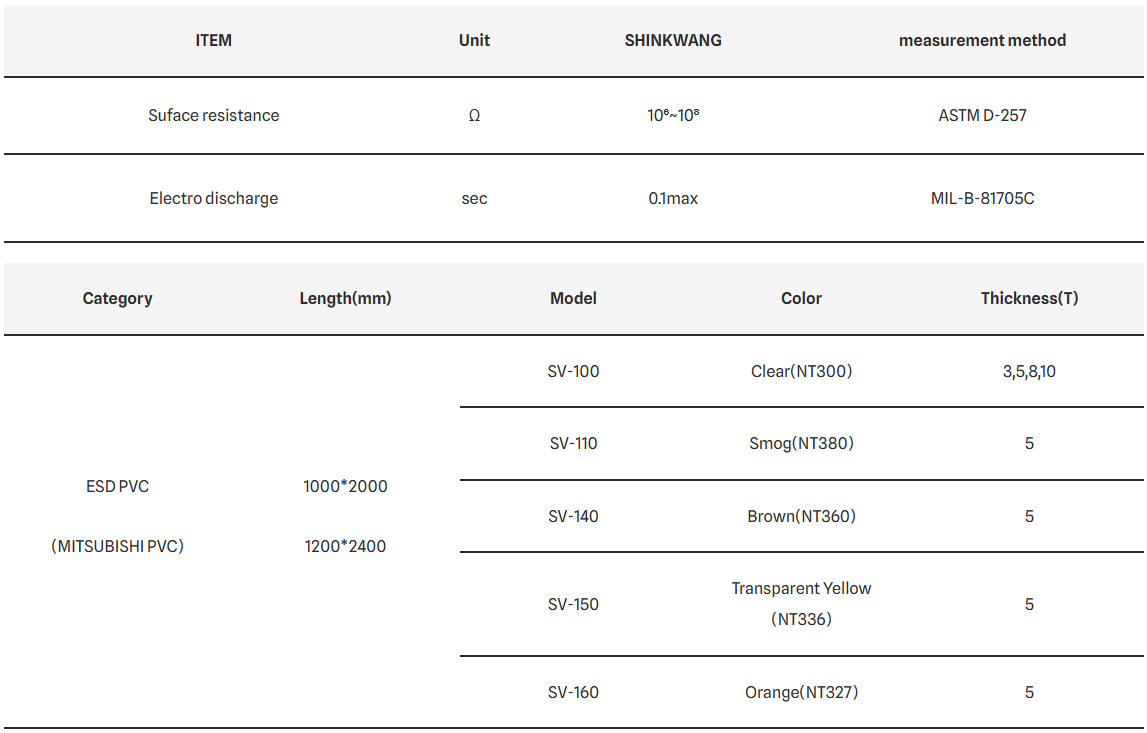
Task: Select the ASTM D-257 cell
Action: tap(982, 116)
